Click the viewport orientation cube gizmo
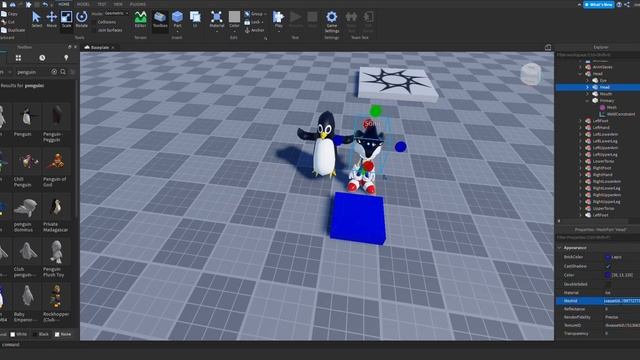Screen dimensions: 640x360 tap(531, 74)
